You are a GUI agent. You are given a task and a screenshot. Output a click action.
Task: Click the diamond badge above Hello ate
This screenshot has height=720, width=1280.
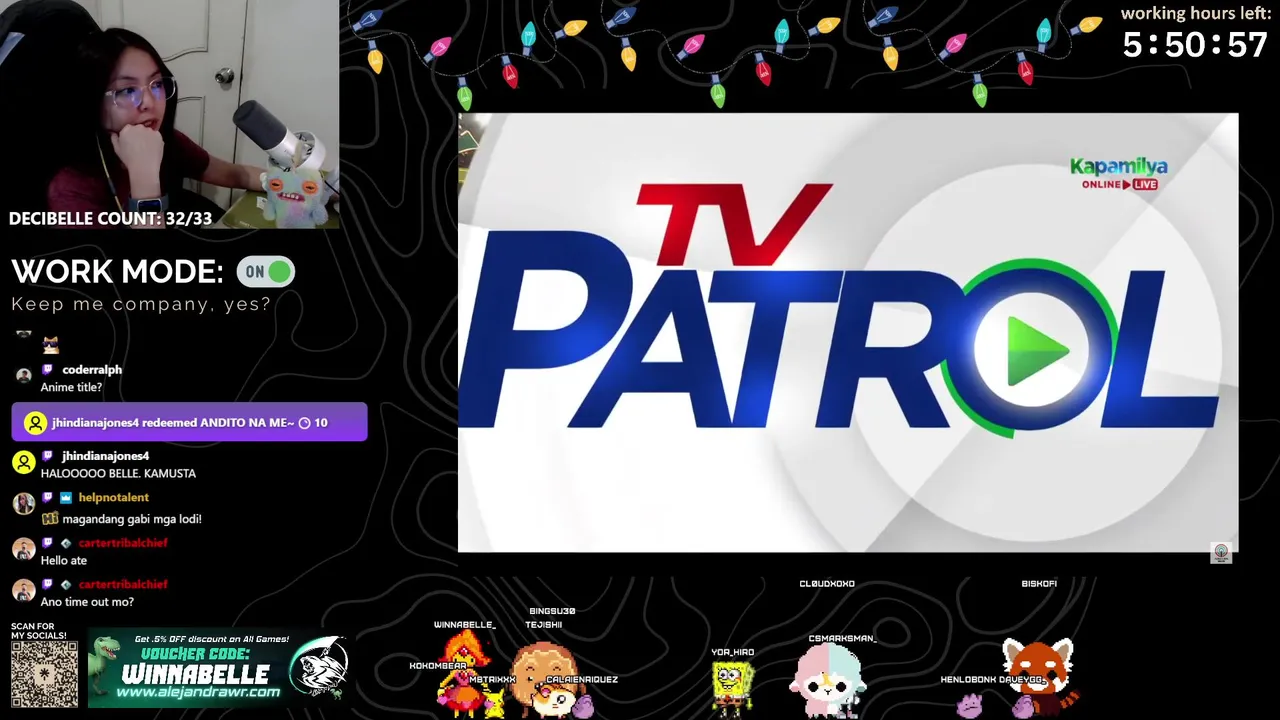pyautogui.click(x=66, y=543)
